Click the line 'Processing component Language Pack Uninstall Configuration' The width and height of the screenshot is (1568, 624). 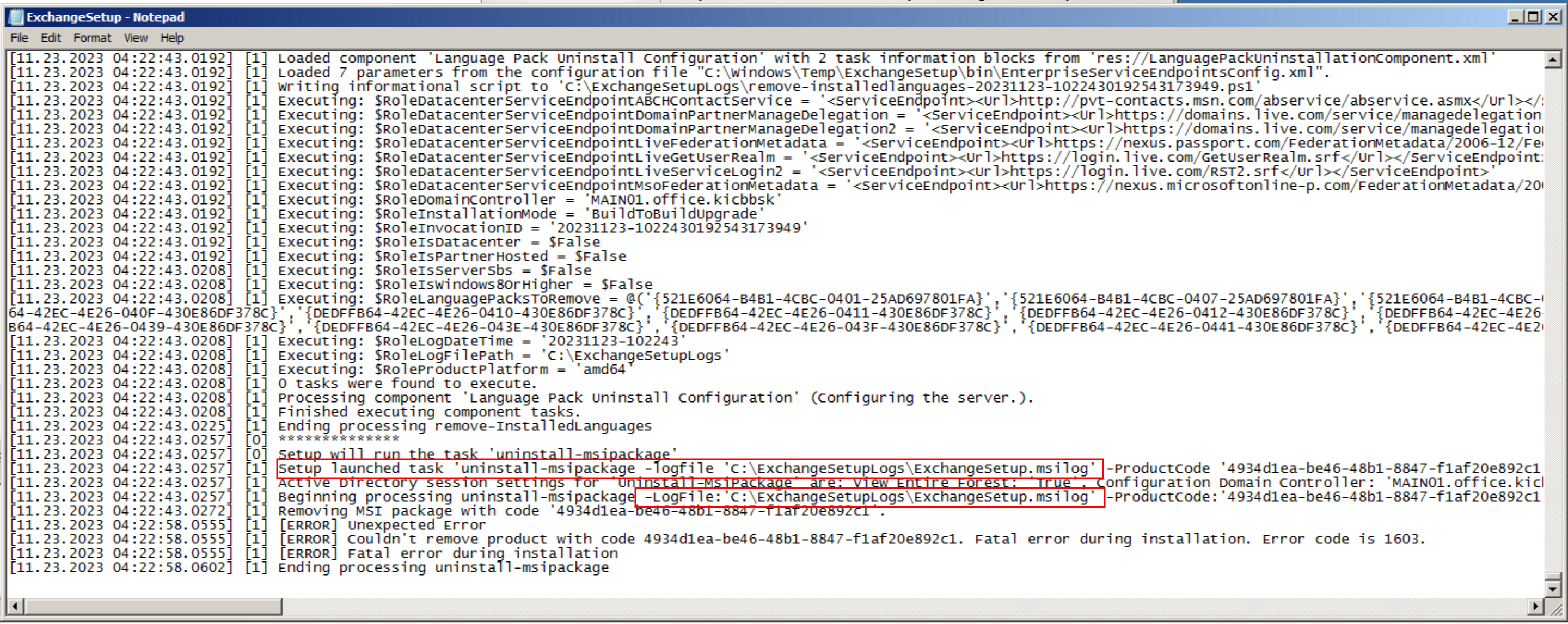tap(522, 398)
